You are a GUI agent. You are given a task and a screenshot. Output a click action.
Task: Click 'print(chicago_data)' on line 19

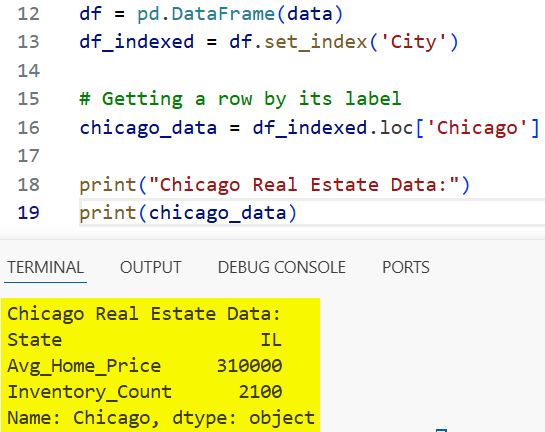point(188,213)
